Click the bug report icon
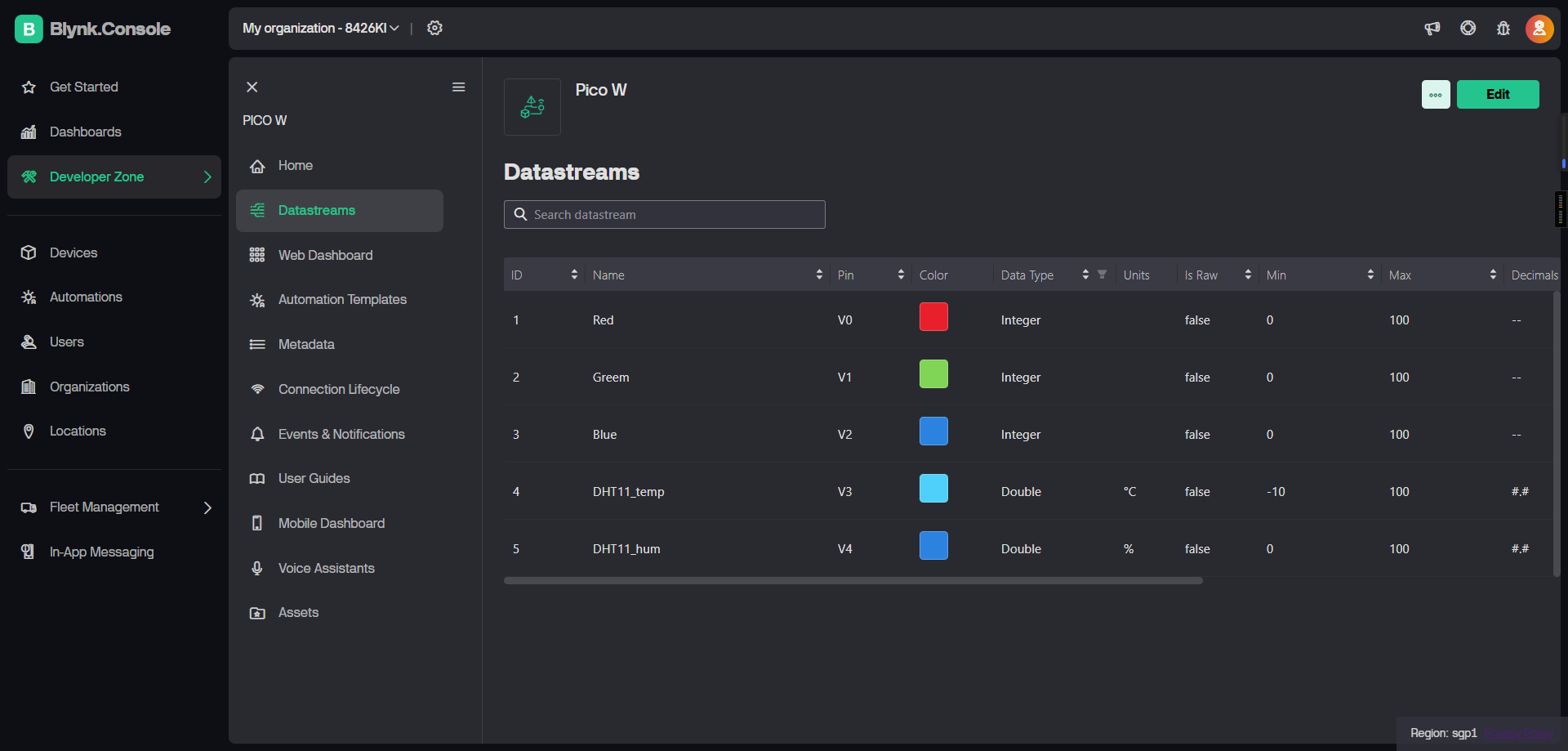This screenshot has width=1568, height=751. coord(1503,29)
